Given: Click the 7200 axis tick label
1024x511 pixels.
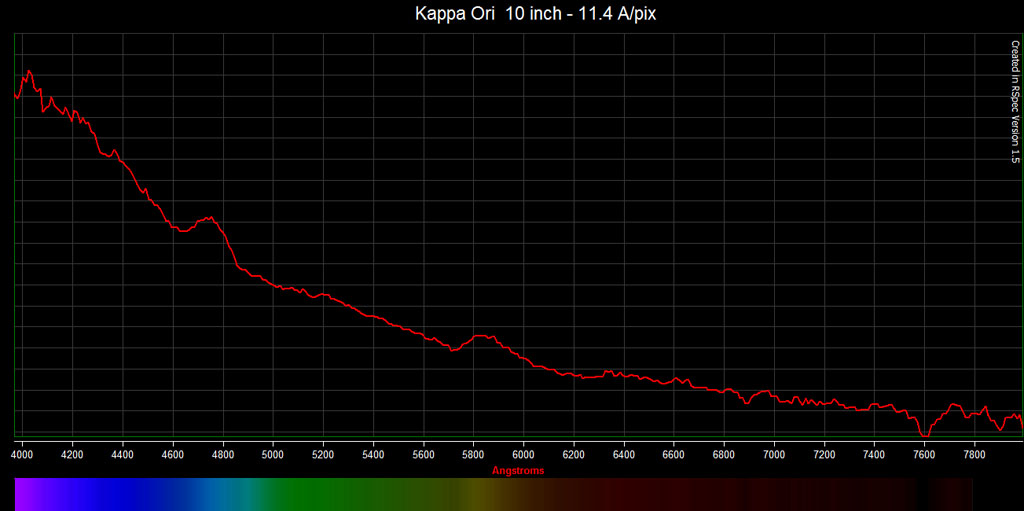Looking at the screenshot, I should pos(824,454).
